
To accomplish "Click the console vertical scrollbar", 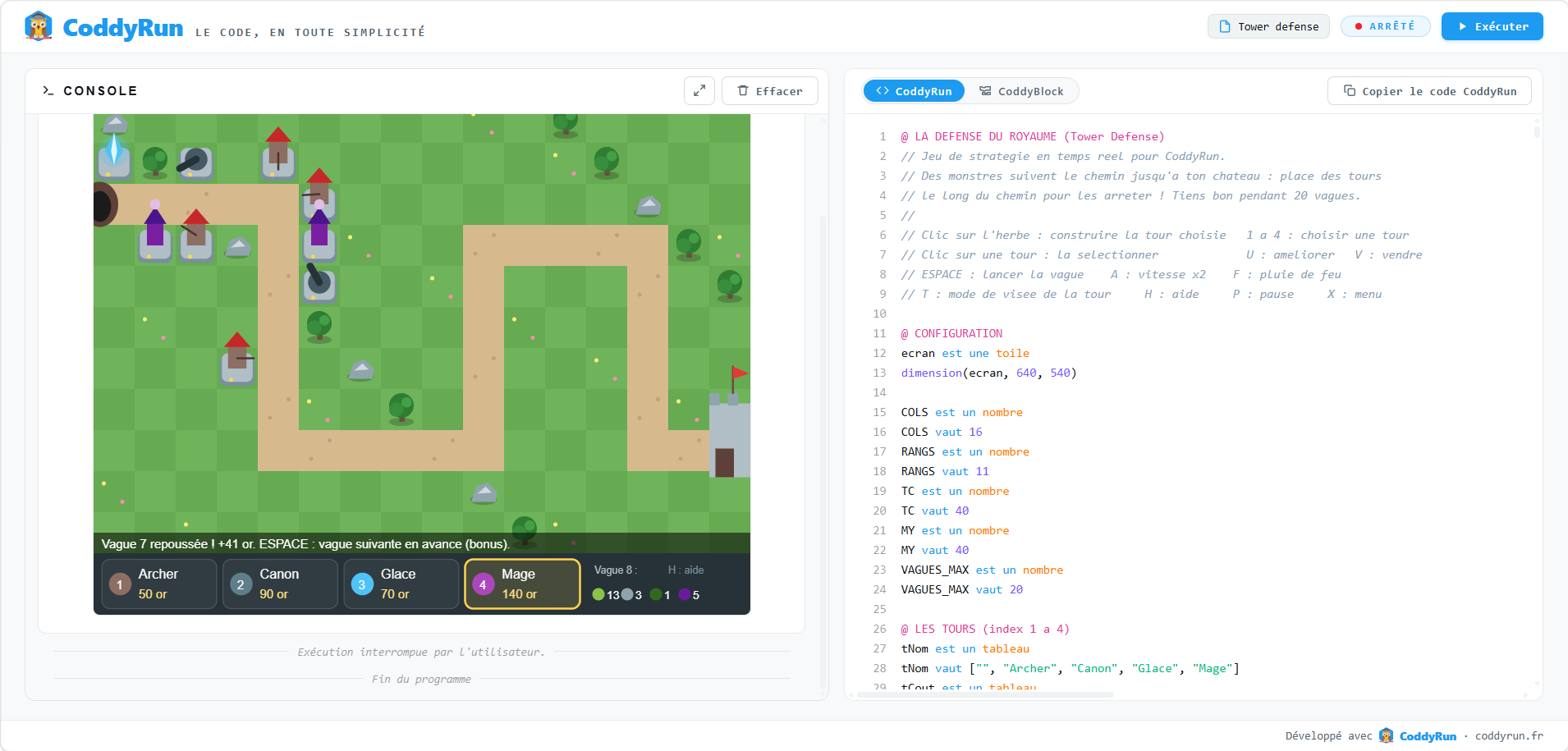I will [823, 451].
